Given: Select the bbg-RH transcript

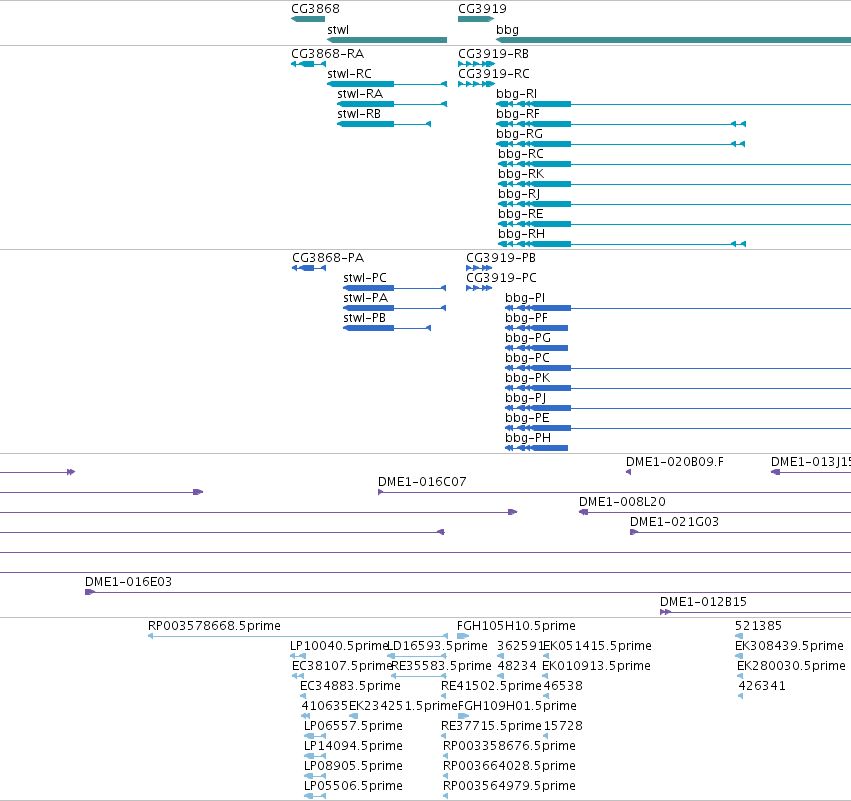Looking at the screenshot, I should 622,244.
